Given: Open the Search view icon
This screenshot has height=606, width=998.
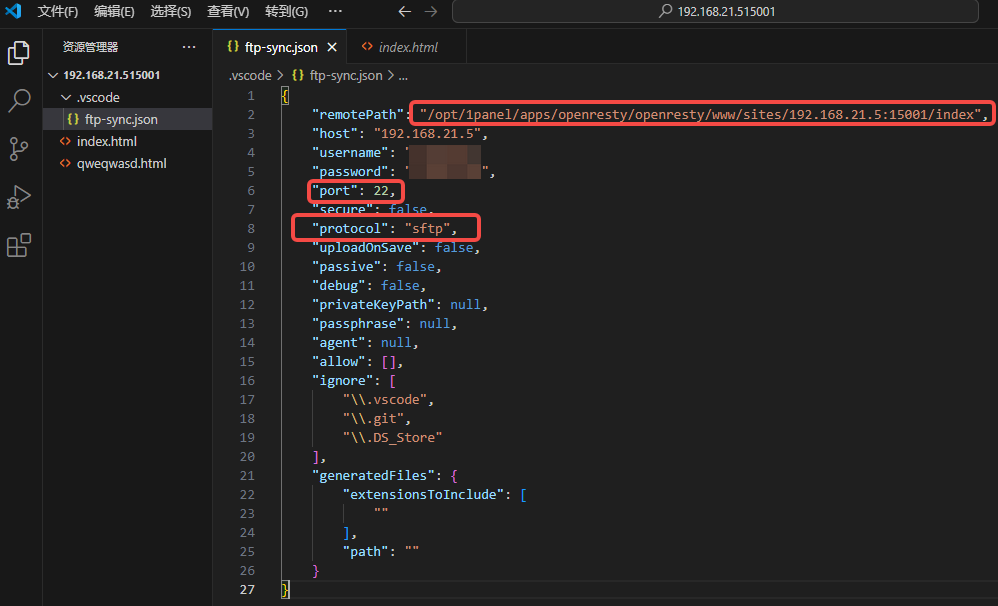Looking at the screenshot, I should coord(19,101).
